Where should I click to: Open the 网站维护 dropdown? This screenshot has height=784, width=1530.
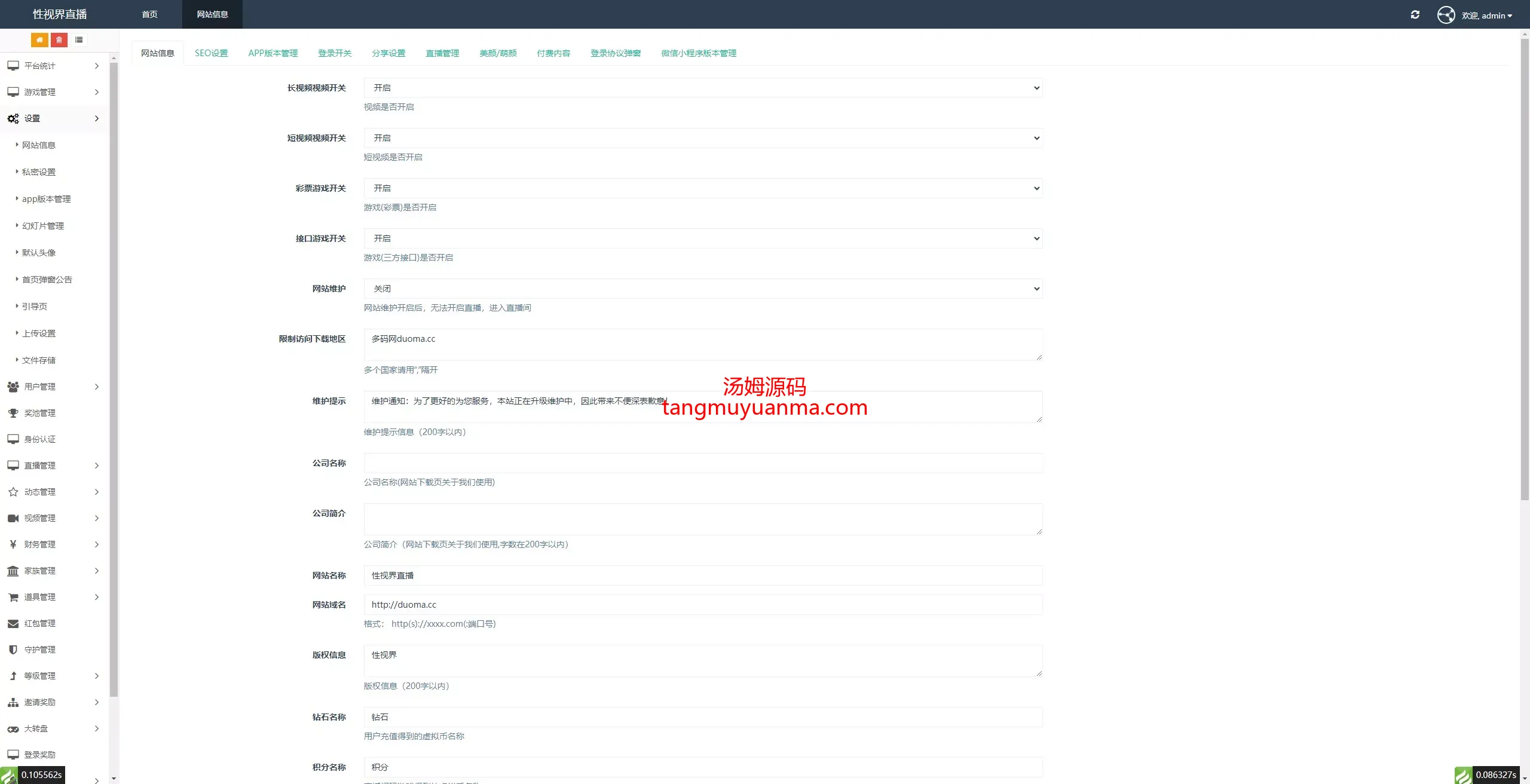point(703,289)
